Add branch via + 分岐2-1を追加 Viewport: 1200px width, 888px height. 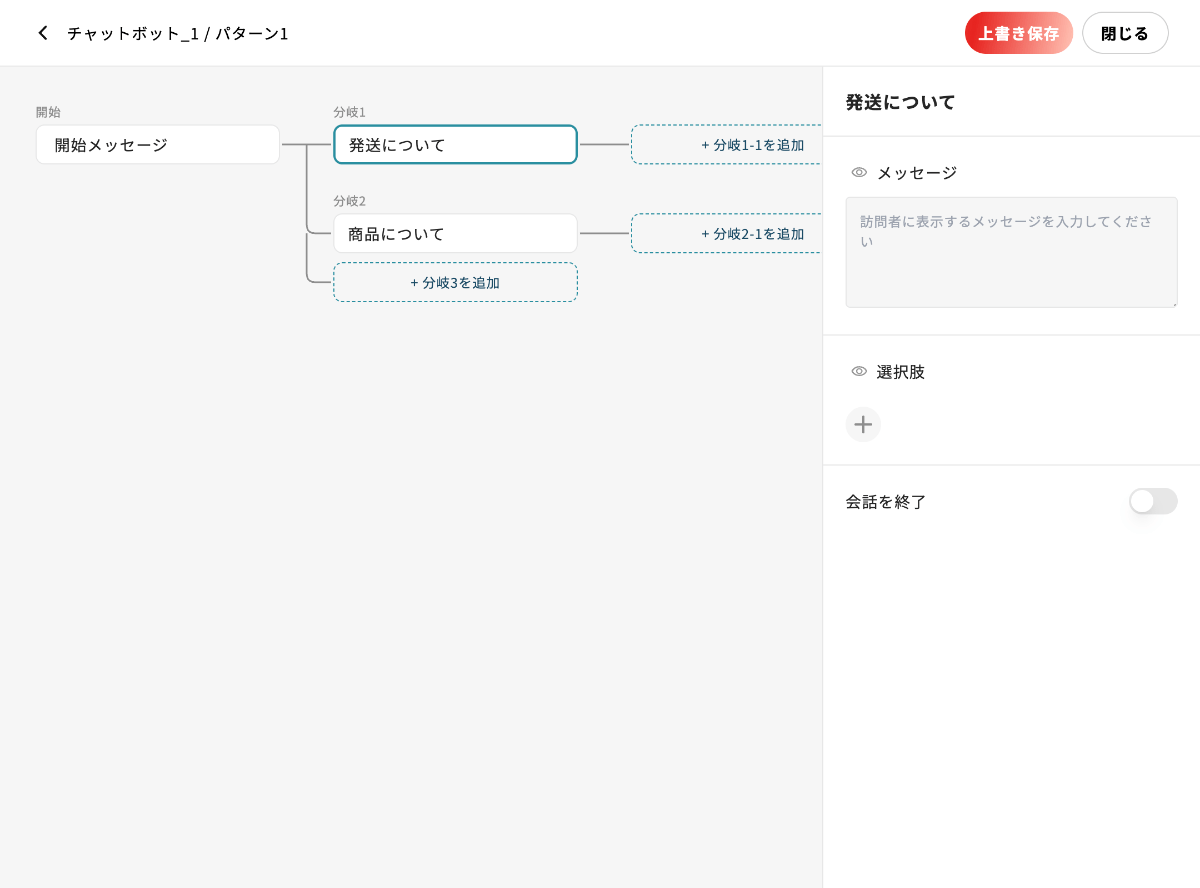click(x=727, y=233)
